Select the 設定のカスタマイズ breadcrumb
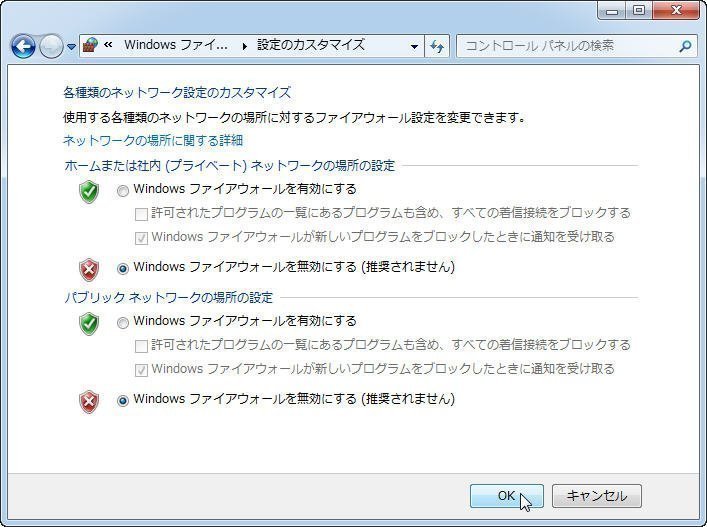 click(311, 45)
